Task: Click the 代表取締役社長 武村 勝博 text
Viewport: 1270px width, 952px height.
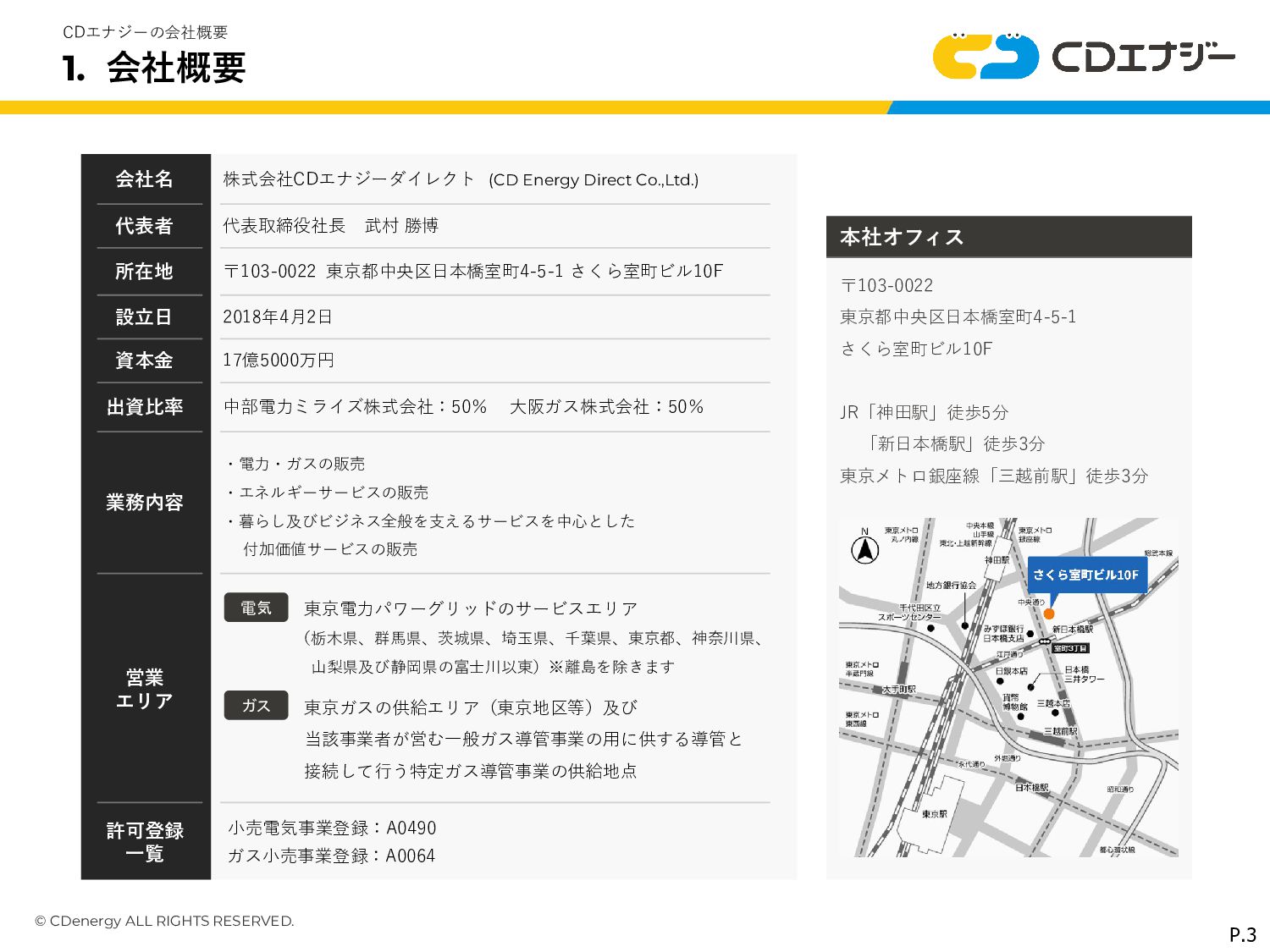Action: (x=331, y=225)
